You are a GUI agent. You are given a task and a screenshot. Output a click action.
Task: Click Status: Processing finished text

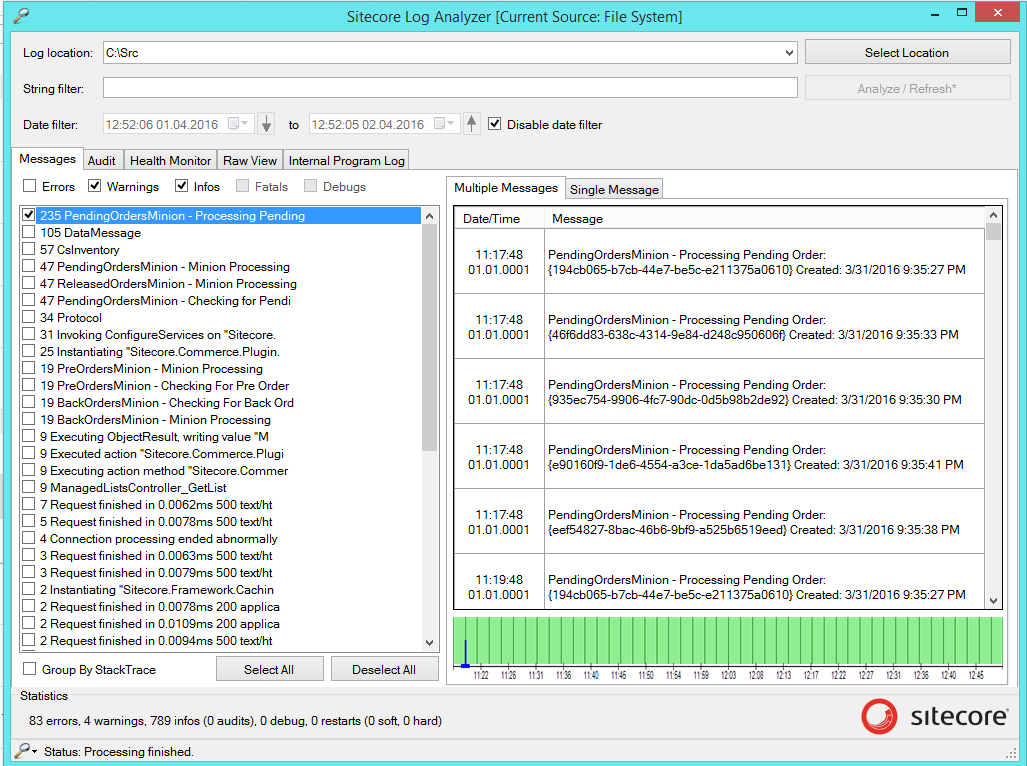(119, 751)
